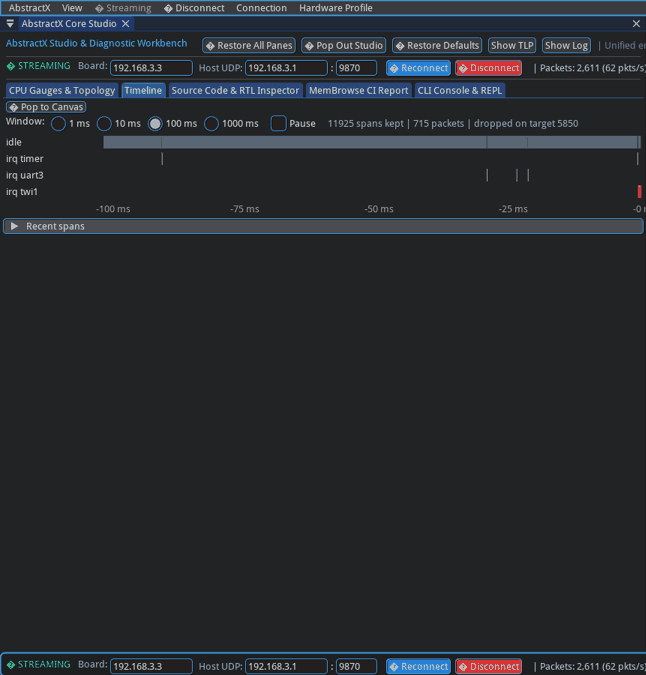The height and width of the screenshot is (675, 646).
Task: Switch to CPU Gauges & Topology tab
Action: click(62, 90)
